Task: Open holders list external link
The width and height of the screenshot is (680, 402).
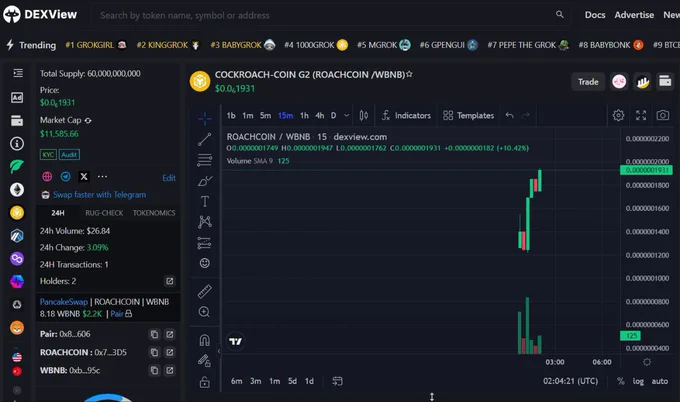Action: (170, 281)
